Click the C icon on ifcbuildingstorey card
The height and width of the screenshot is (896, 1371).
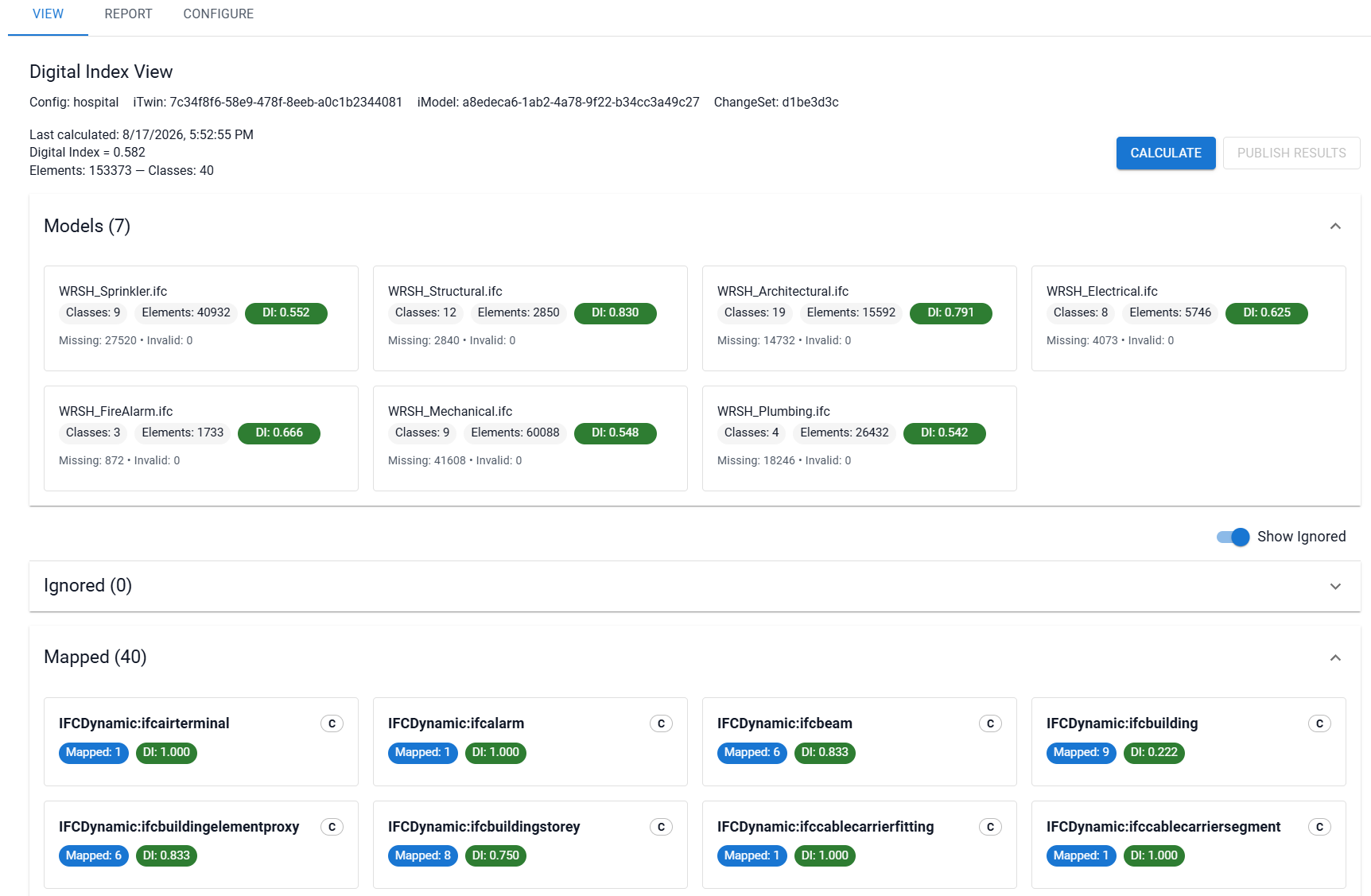pyautogui.click(x=661, y=827)
